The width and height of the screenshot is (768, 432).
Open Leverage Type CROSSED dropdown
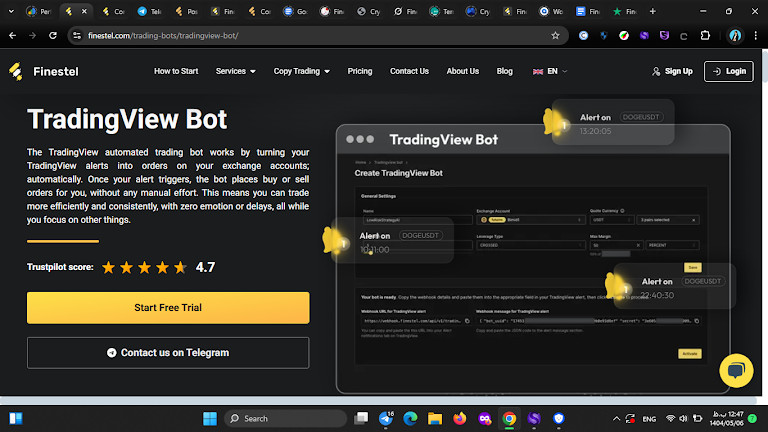(530, 245)
